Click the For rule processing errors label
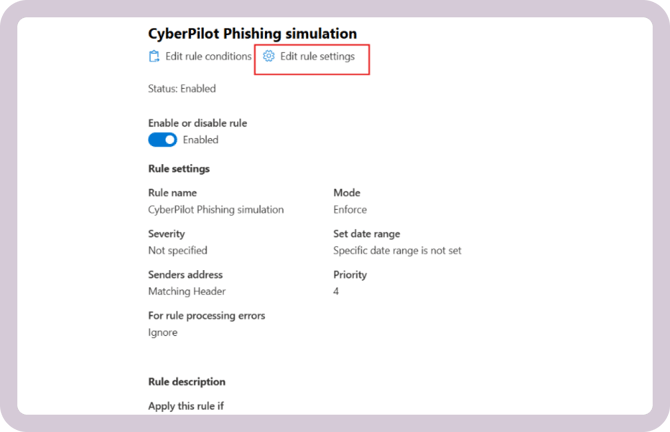 tap(206, 316)
